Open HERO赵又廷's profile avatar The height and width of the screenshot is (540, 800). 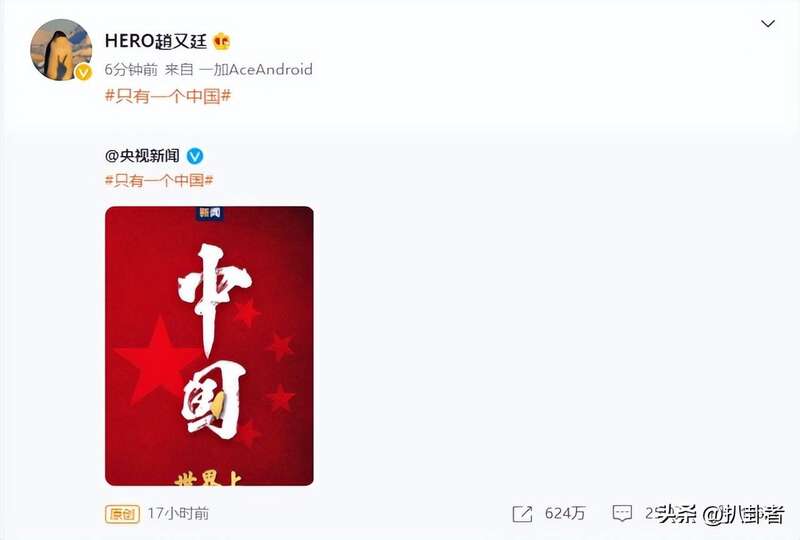[x=61, y=50]
